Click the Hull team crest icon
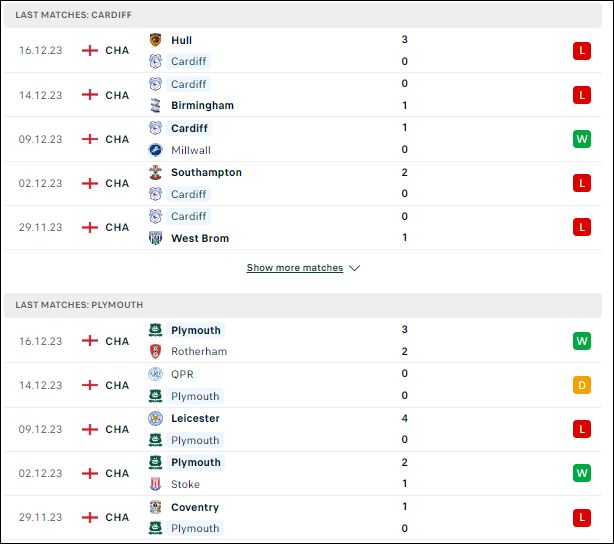 (155, 40)
